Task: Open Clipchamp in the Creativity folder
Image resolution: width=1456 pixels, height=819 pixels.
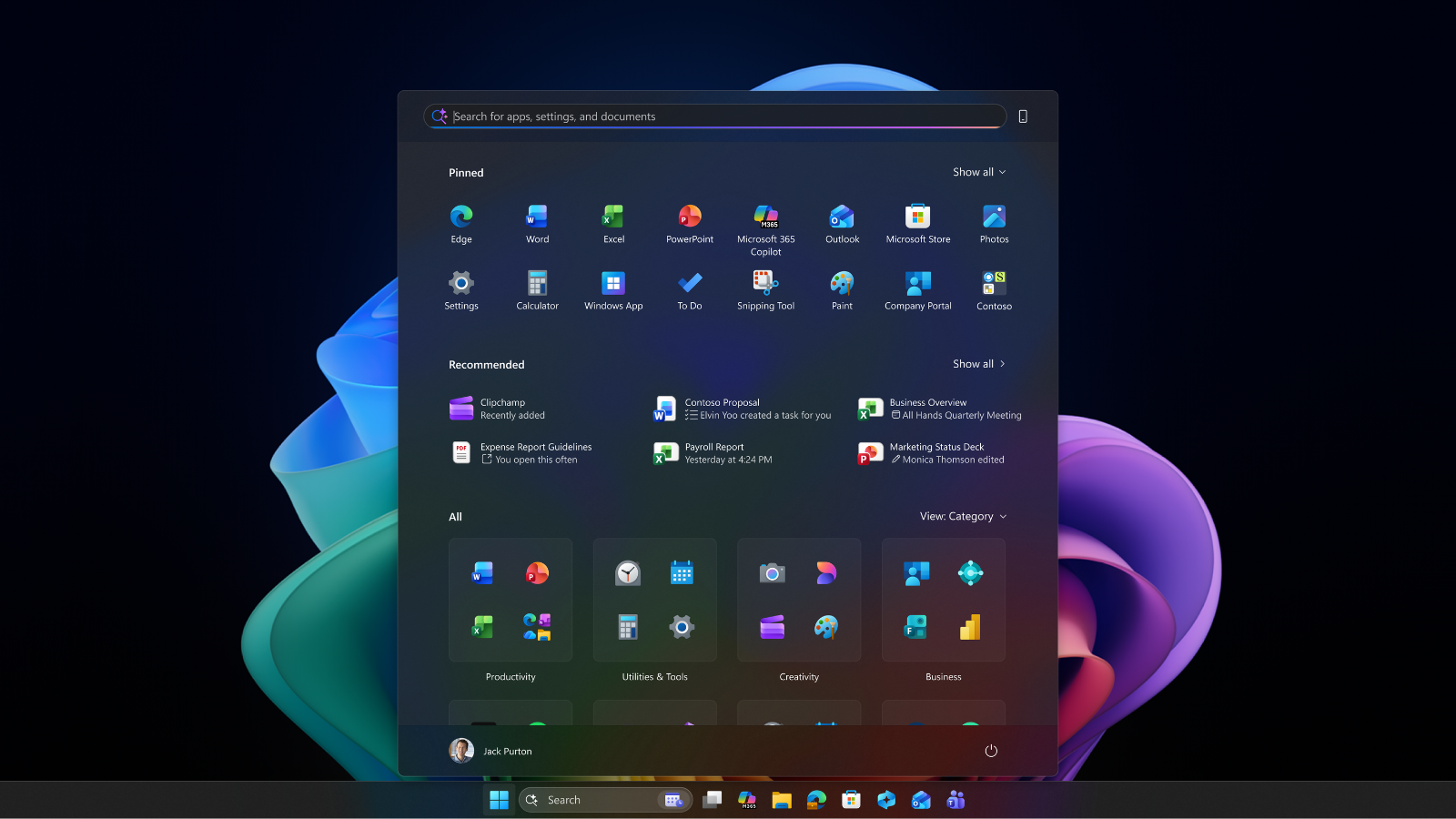Action: pyautogui.click(x=773, y=627)
